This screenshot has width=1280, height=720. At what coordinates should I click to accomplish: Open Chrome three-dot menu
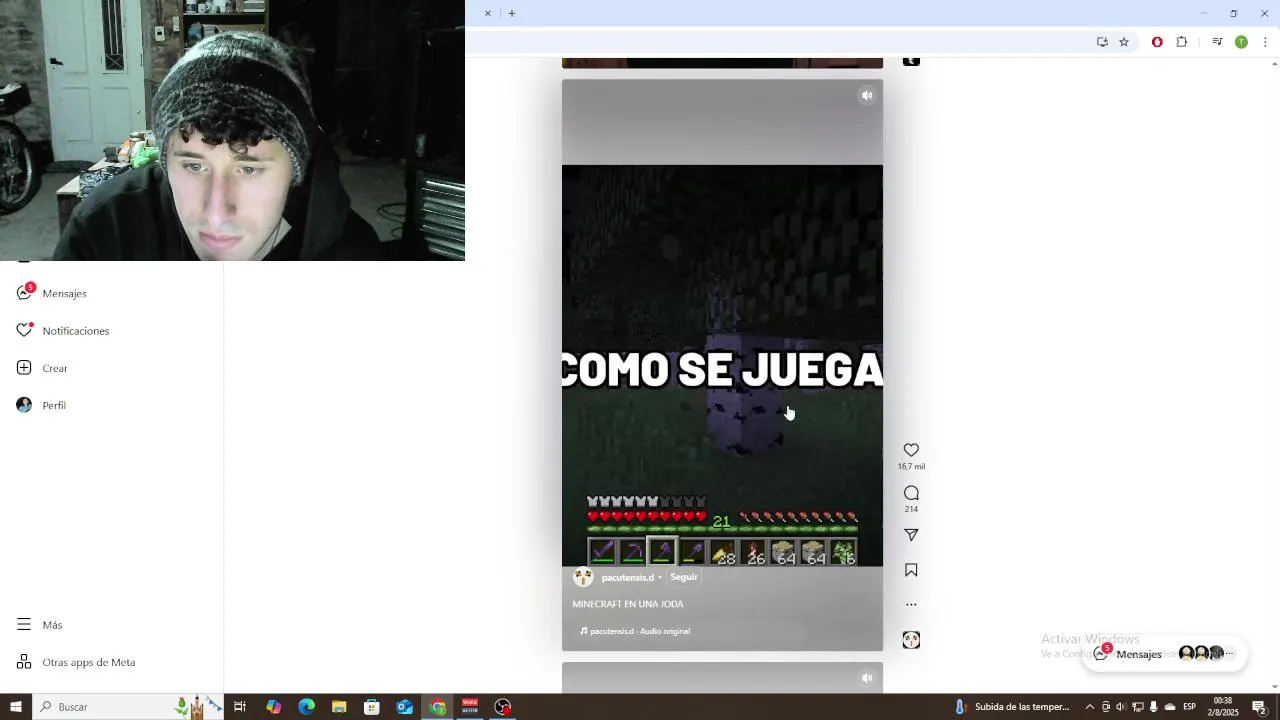pyautogui.click(x=1265, y=42)
